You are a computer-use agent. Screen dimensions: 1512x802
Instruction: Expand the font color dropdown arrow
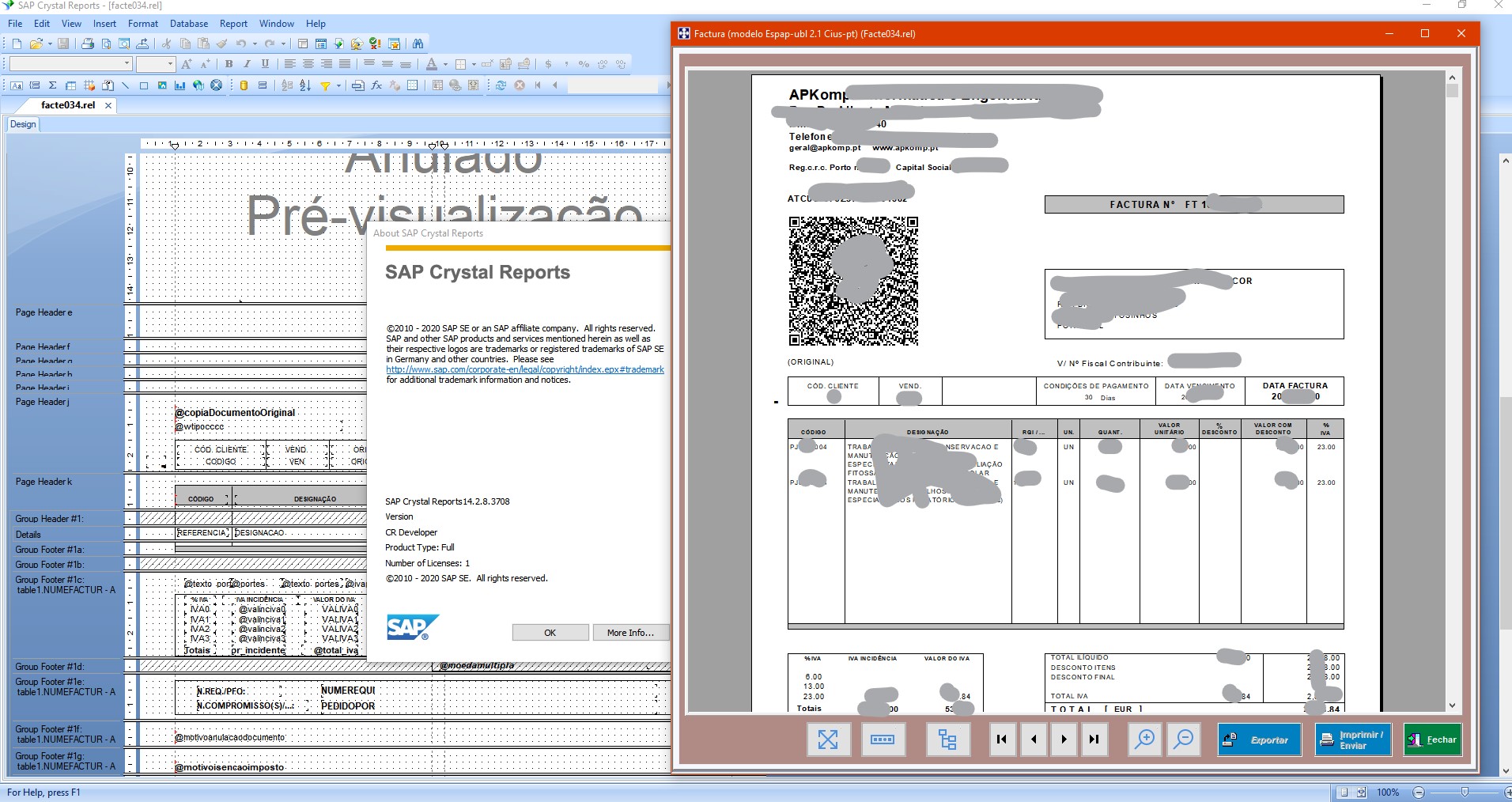445,64
